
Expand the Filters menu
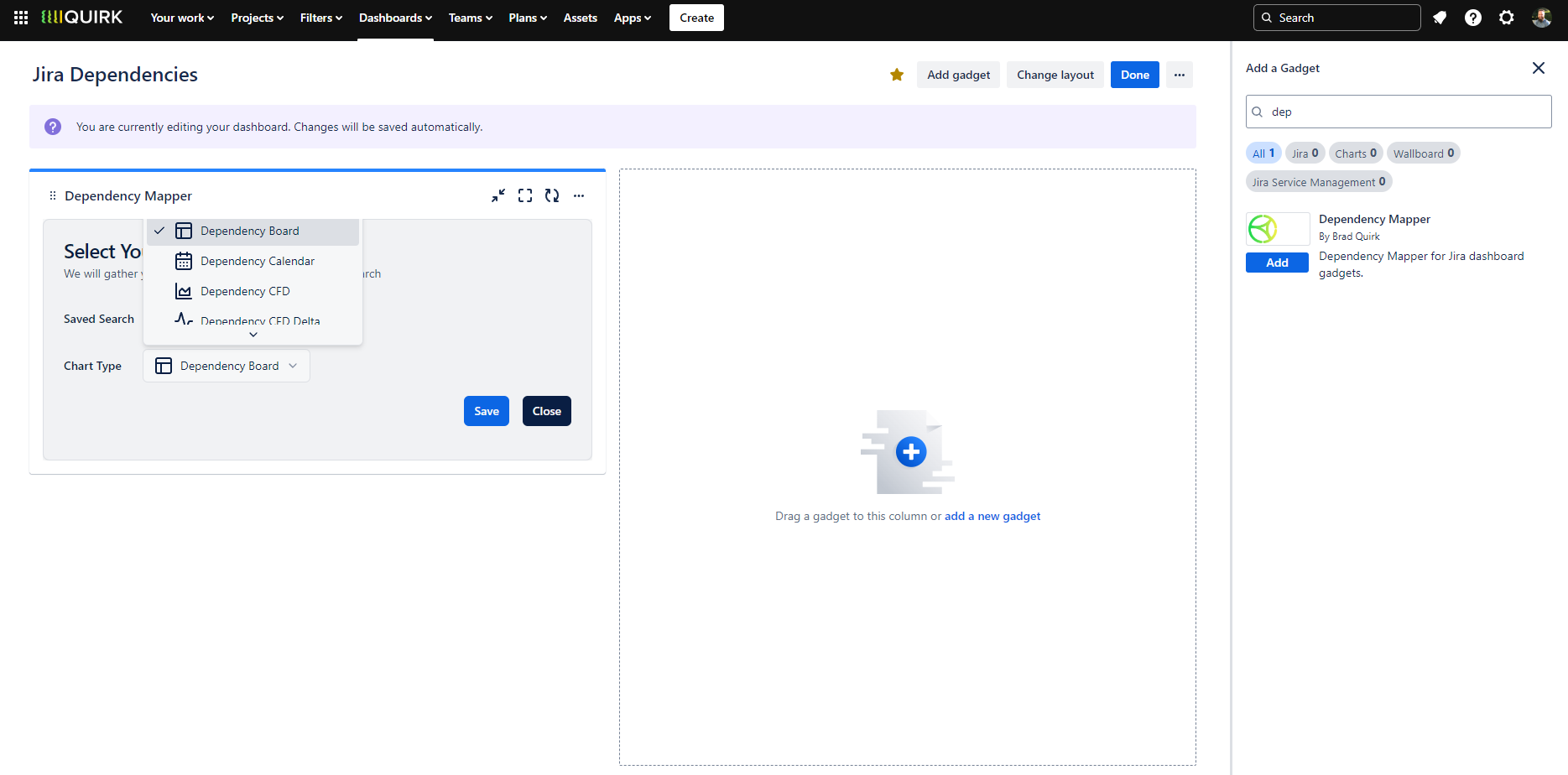(321, 18)
